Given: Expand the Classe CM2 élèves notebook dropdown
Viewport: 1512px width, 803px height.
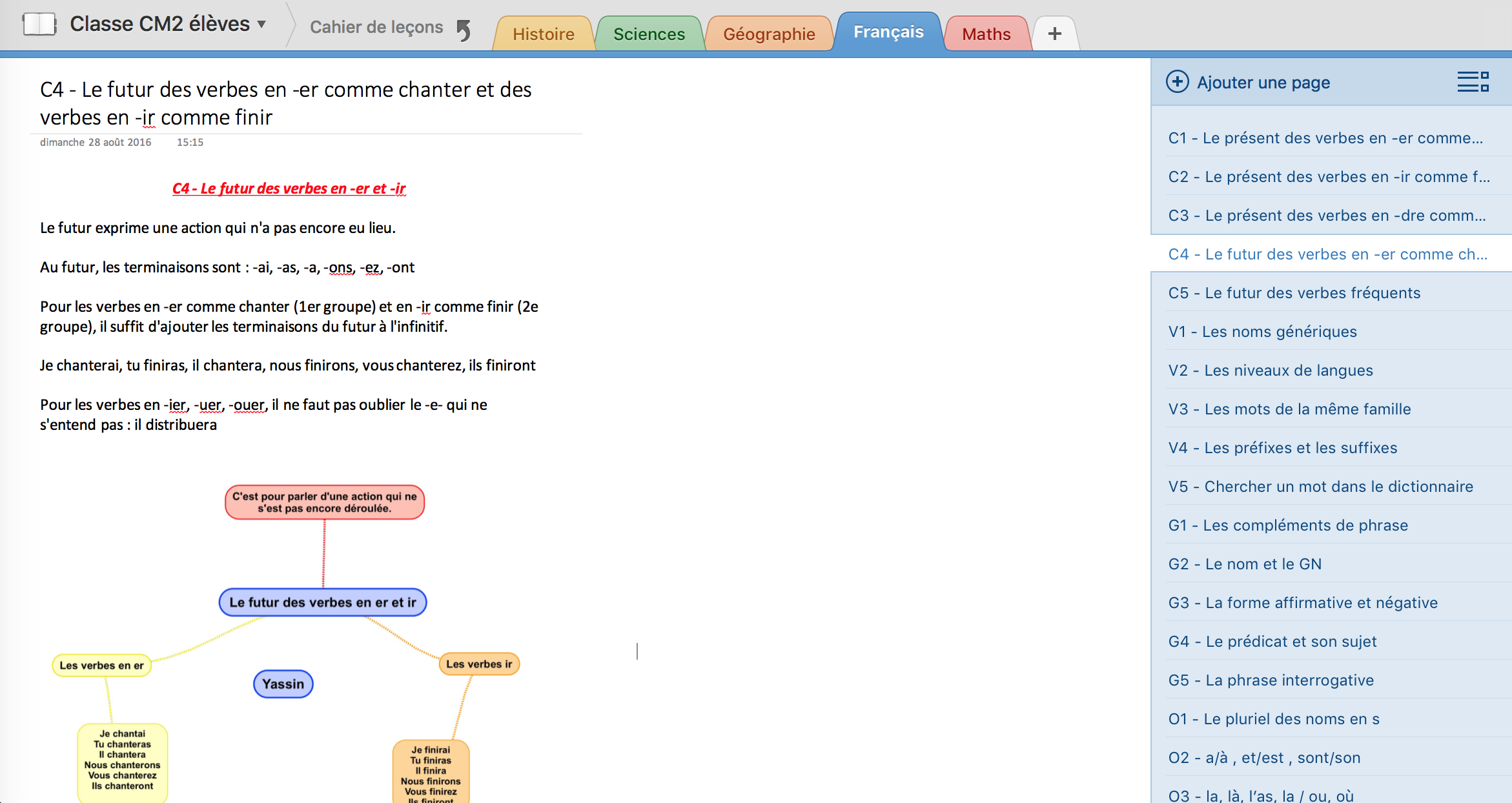Looking at the screenshot, I should (261, 25).
